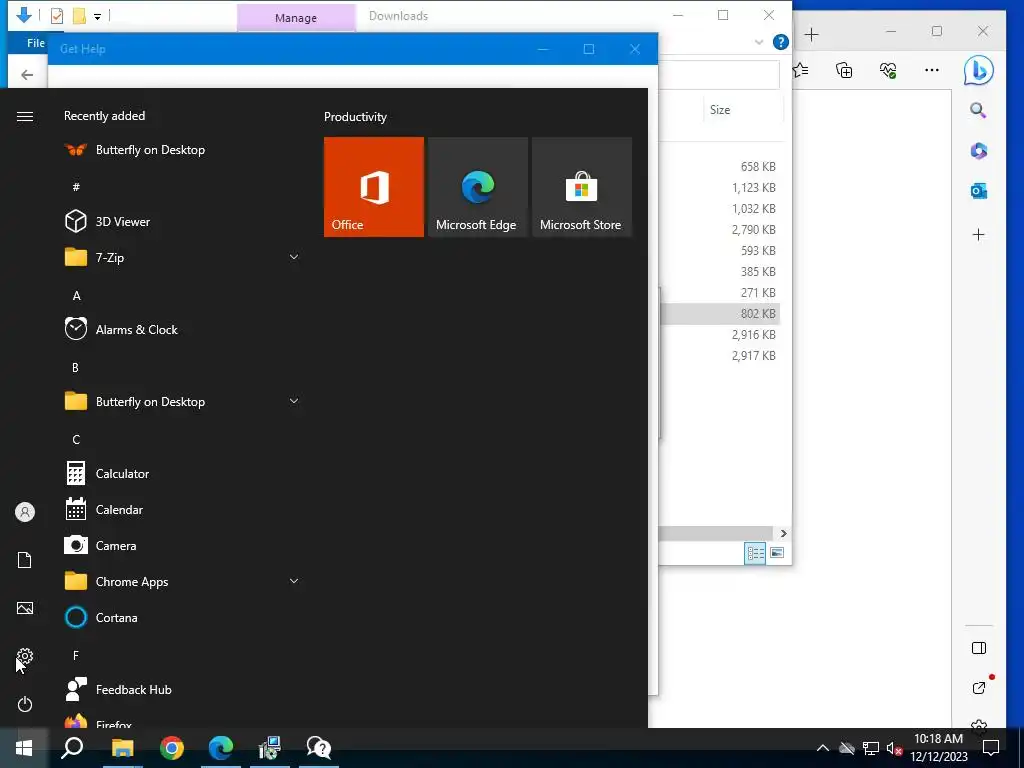Image resolution: width=1024 pixels, height=768 pixels.
Task: Open Microsoft 365 in Edge sidebar
Action: 978,151
